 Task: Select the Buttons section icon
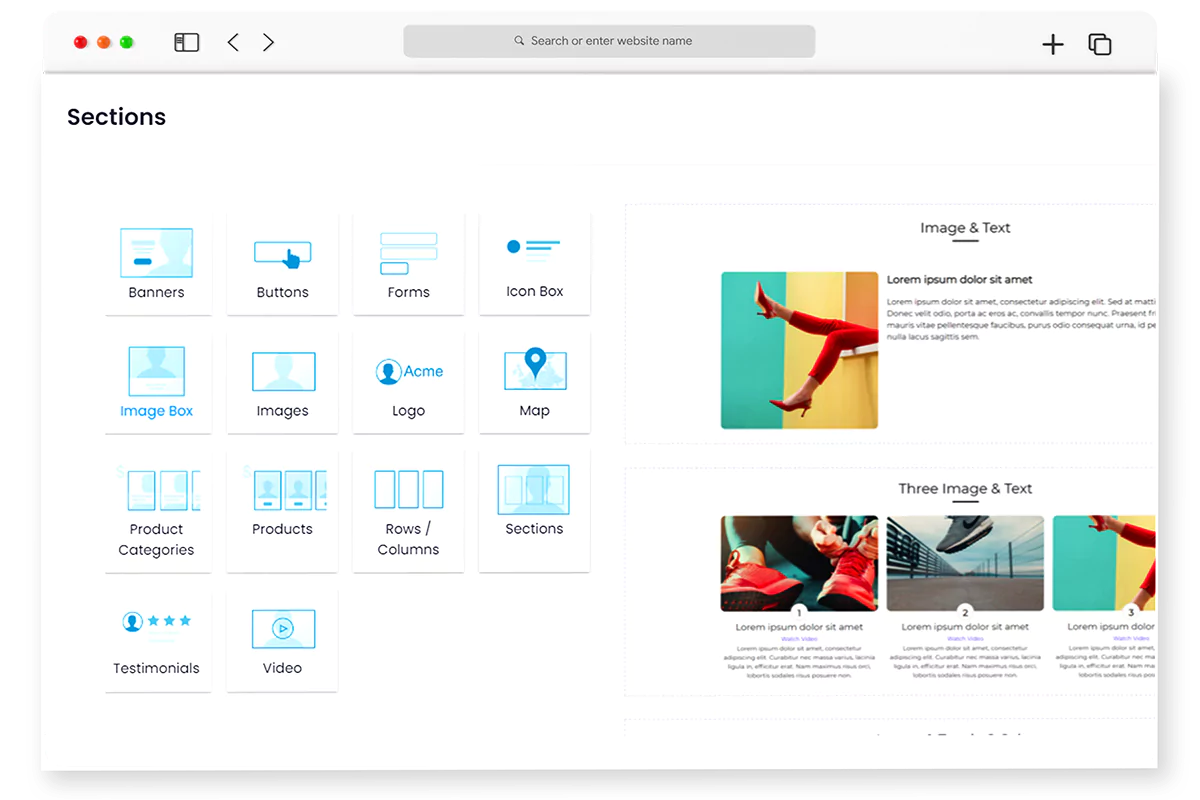(x=282, y=264)
